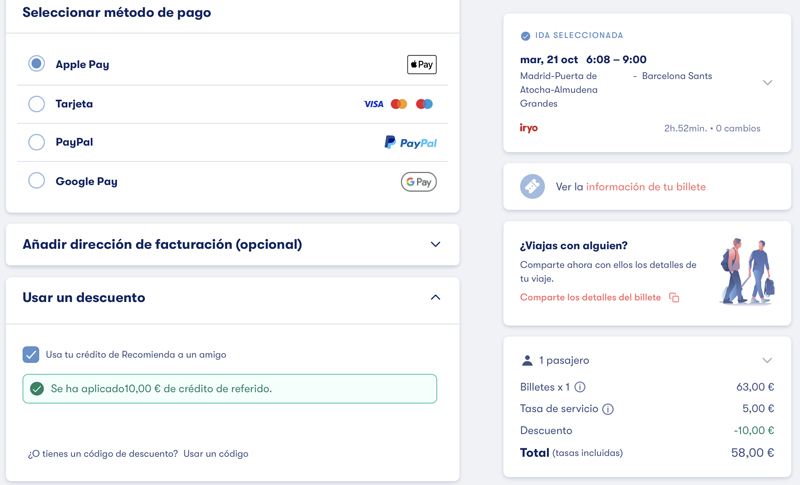Click the Google Pay option label
Image resolution: width=800 pixels, height=485 pixels.
pos(86,181)
